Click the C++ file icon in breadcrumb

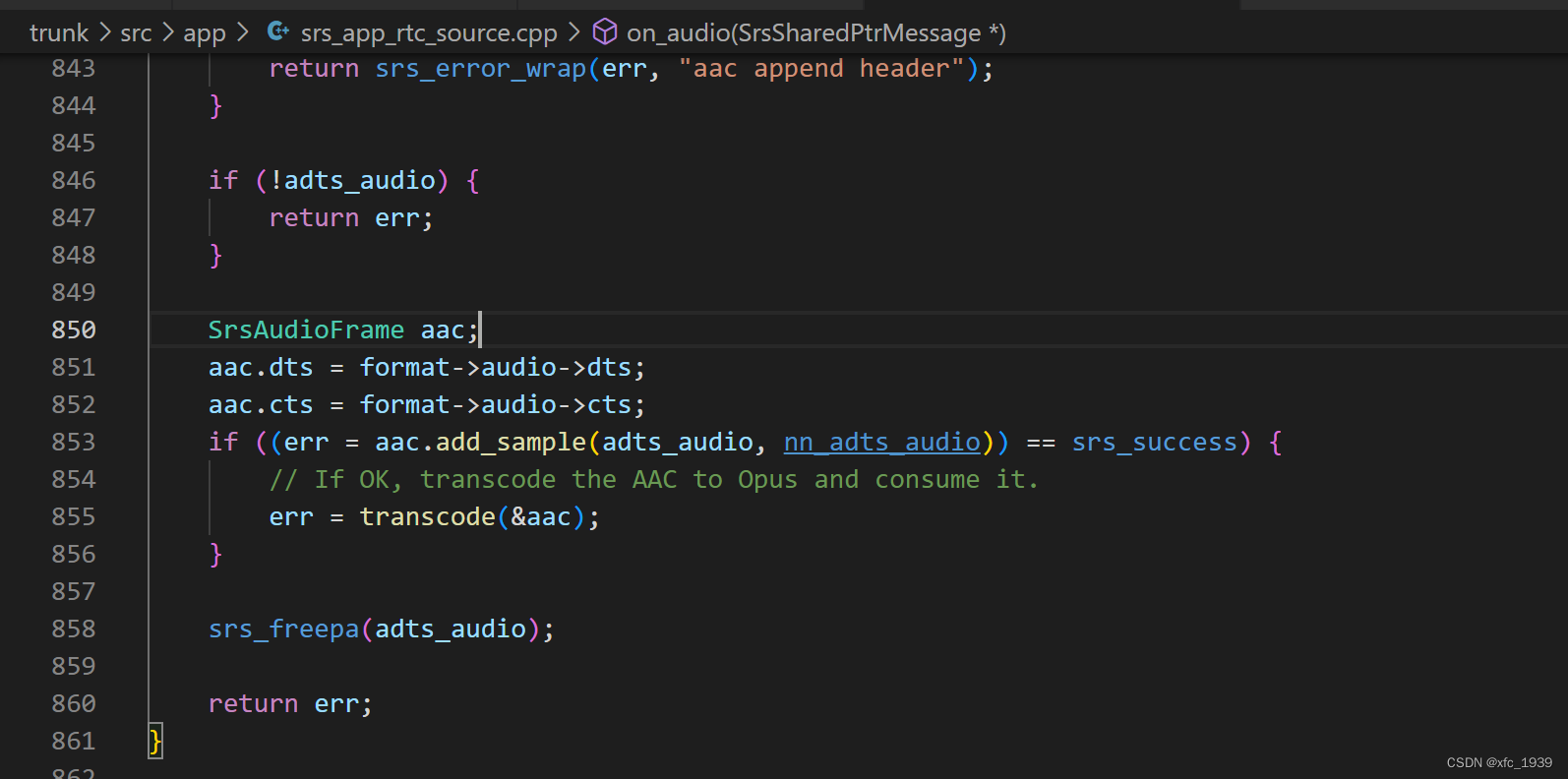coord(278,31)
